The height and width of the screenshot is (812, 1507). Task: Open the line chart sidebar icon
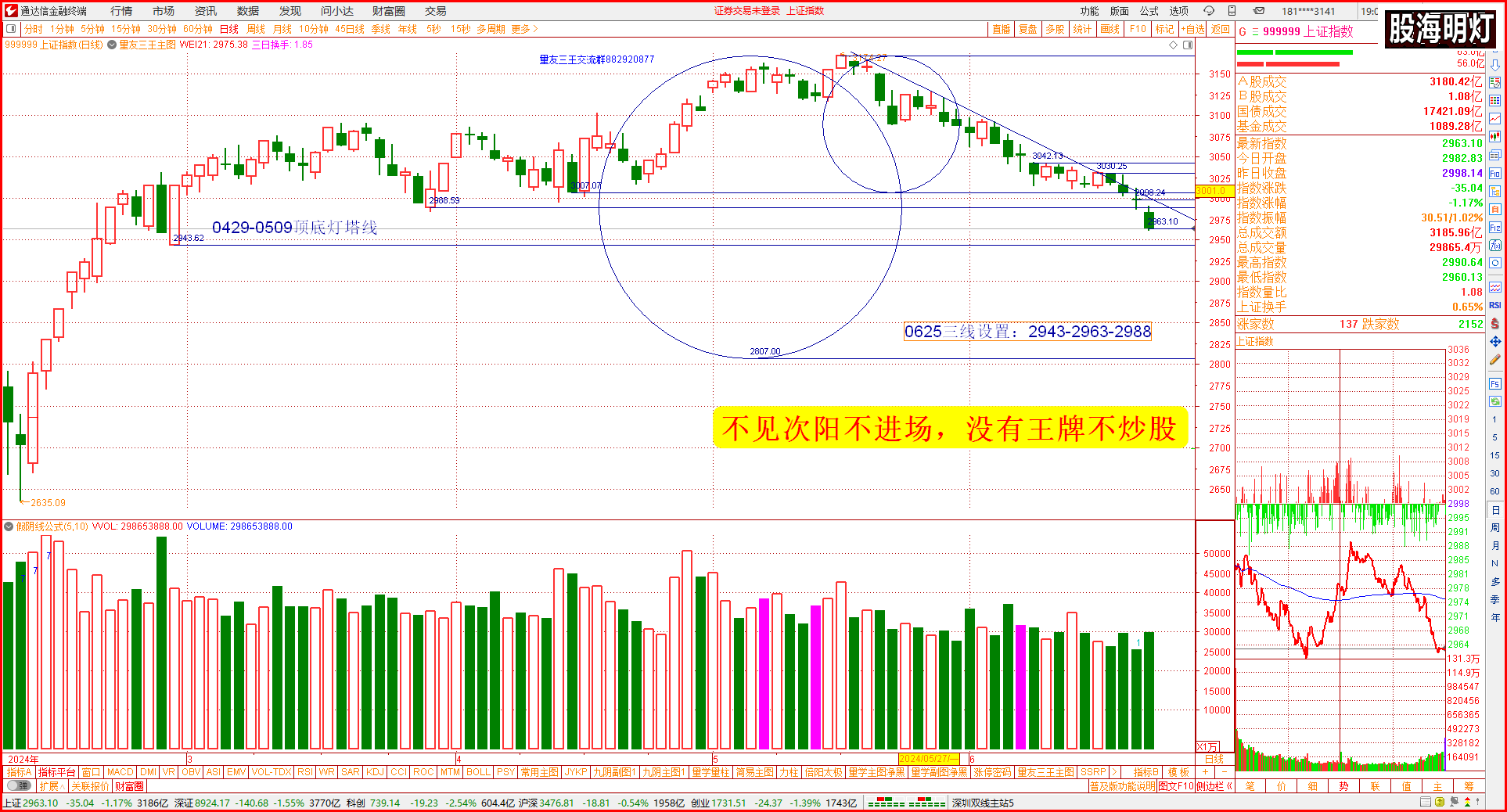pyautogui.click(x=1494, y=119)
